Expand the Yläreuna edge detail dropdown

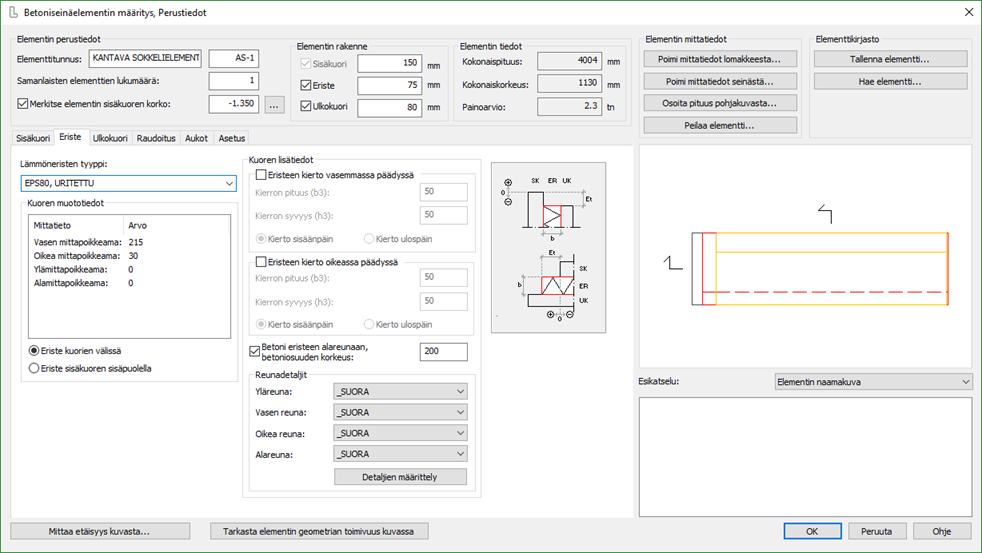click(x=400, y=392)
